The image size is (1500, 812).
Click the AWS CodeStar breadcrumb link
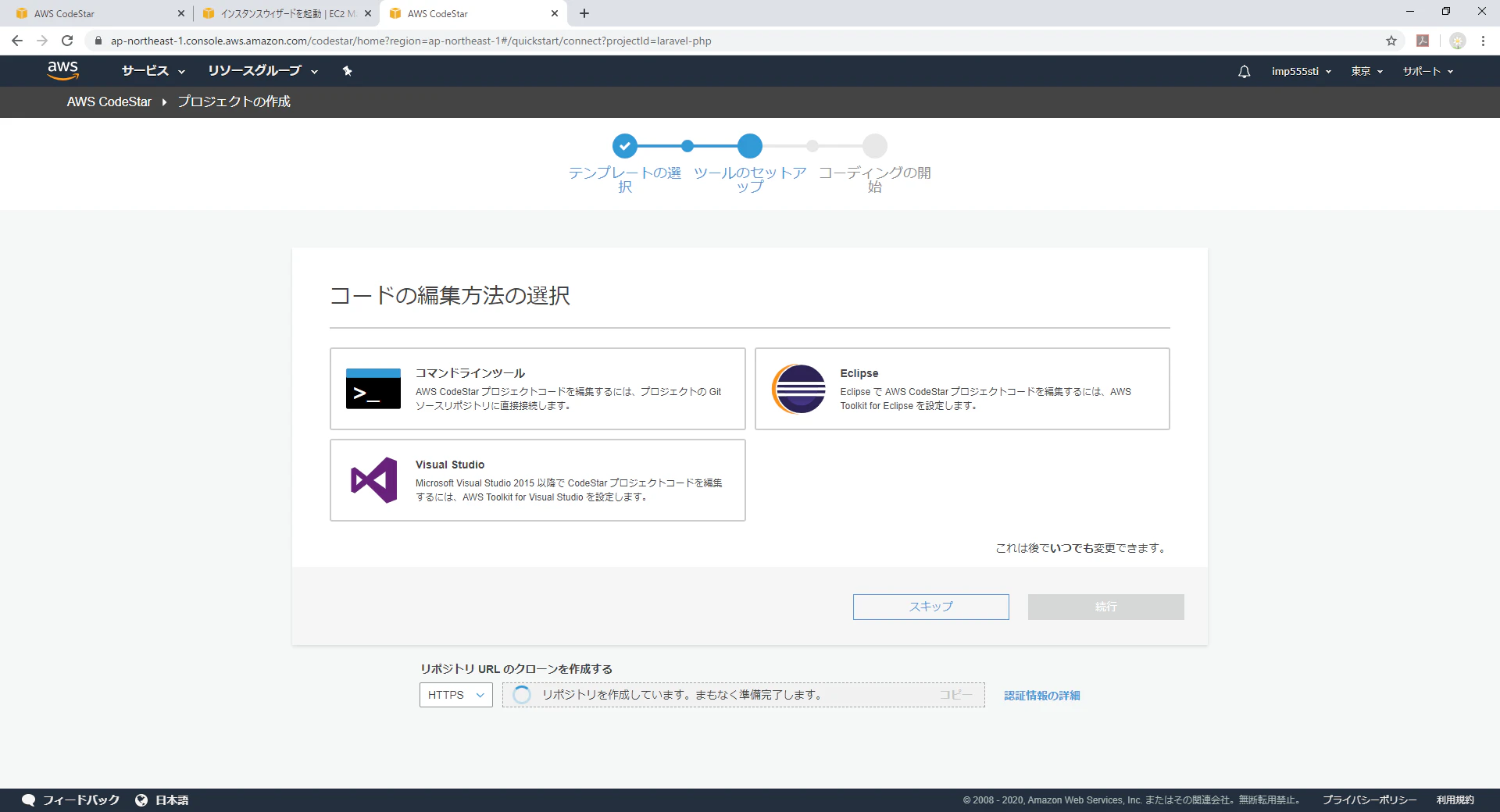tap(109, 101)
